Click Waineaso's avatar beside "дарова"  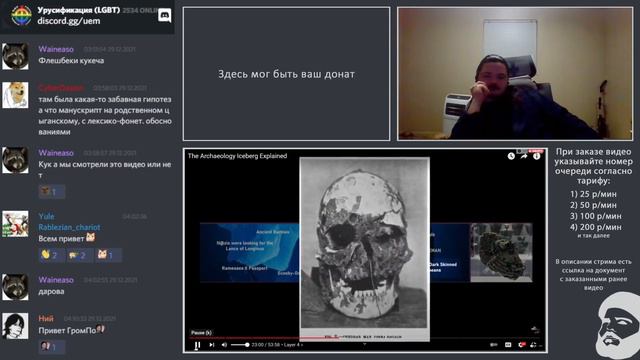click(x=16, y=287)
